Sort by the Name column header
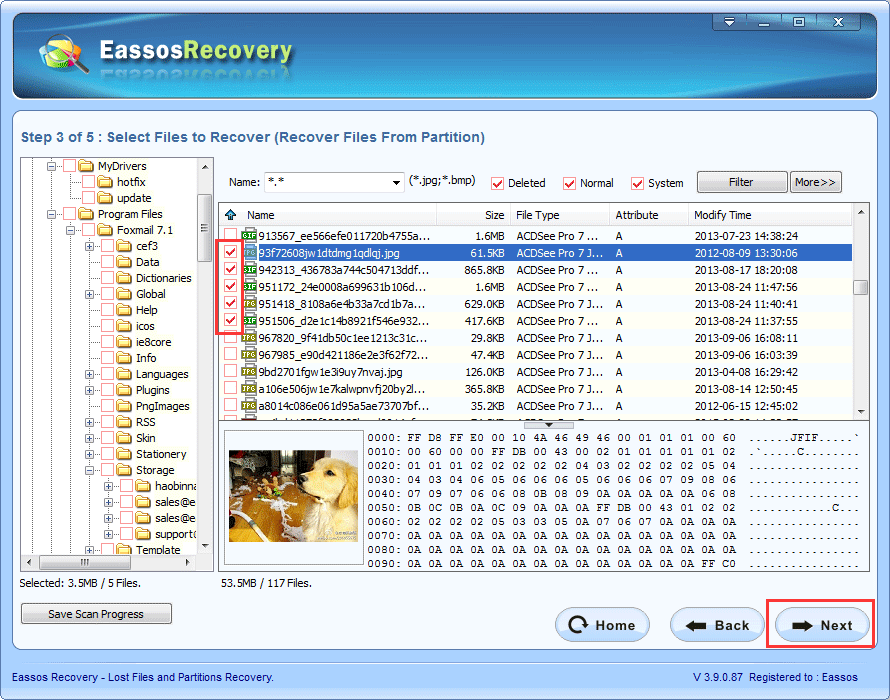 coord(339,215)
